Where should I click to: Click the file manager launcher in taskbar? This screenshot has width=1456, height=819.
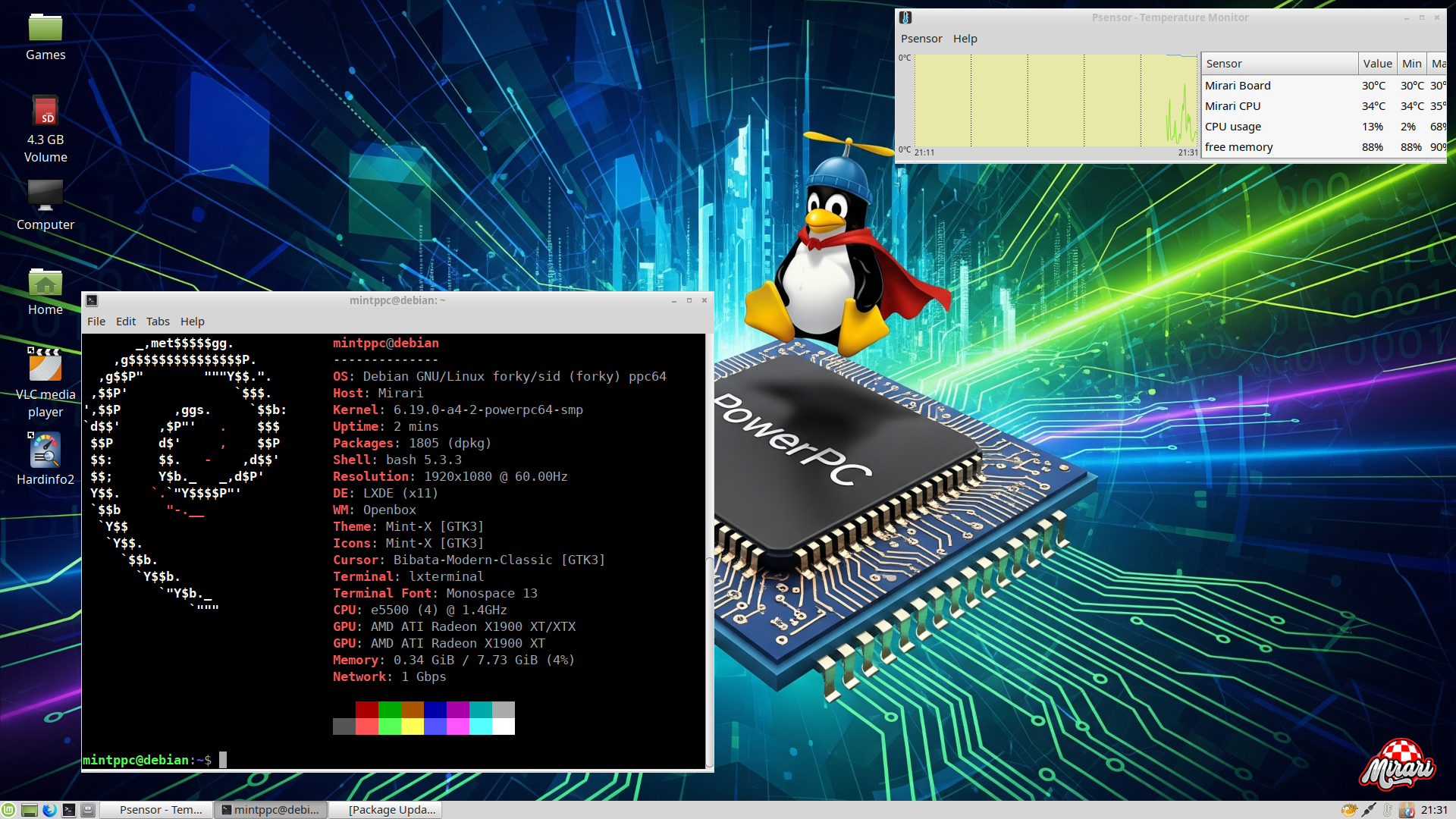click(x=30, y=810)
